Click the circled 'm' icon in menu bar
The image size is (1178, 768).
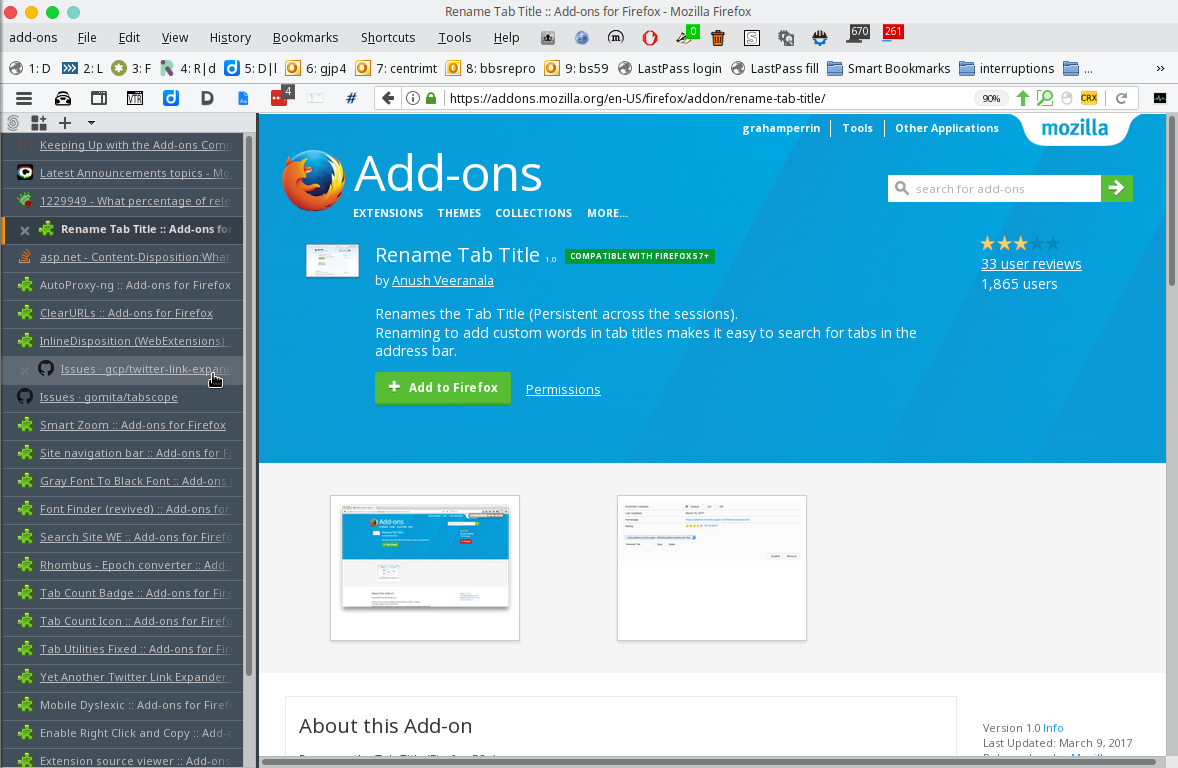coord(615,38)
